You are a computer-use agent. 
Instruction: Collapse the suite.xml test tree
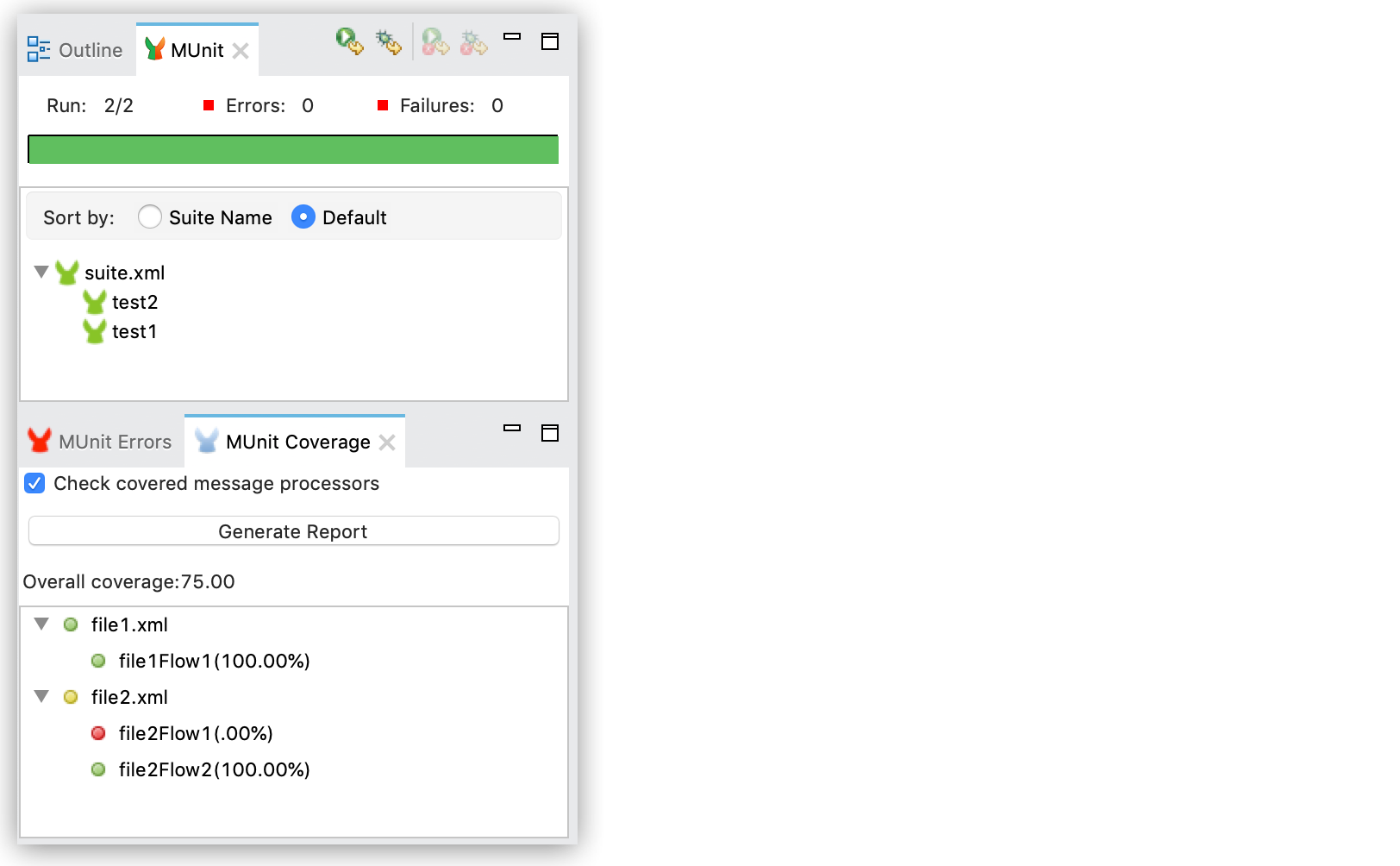tap(41, 273)
